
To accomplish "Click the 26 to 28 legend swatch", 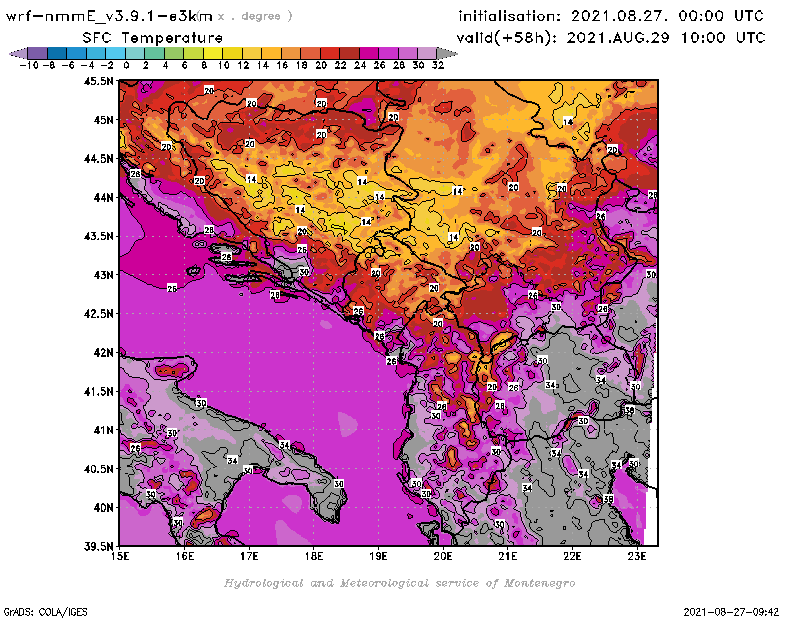I will pos(388,53).
